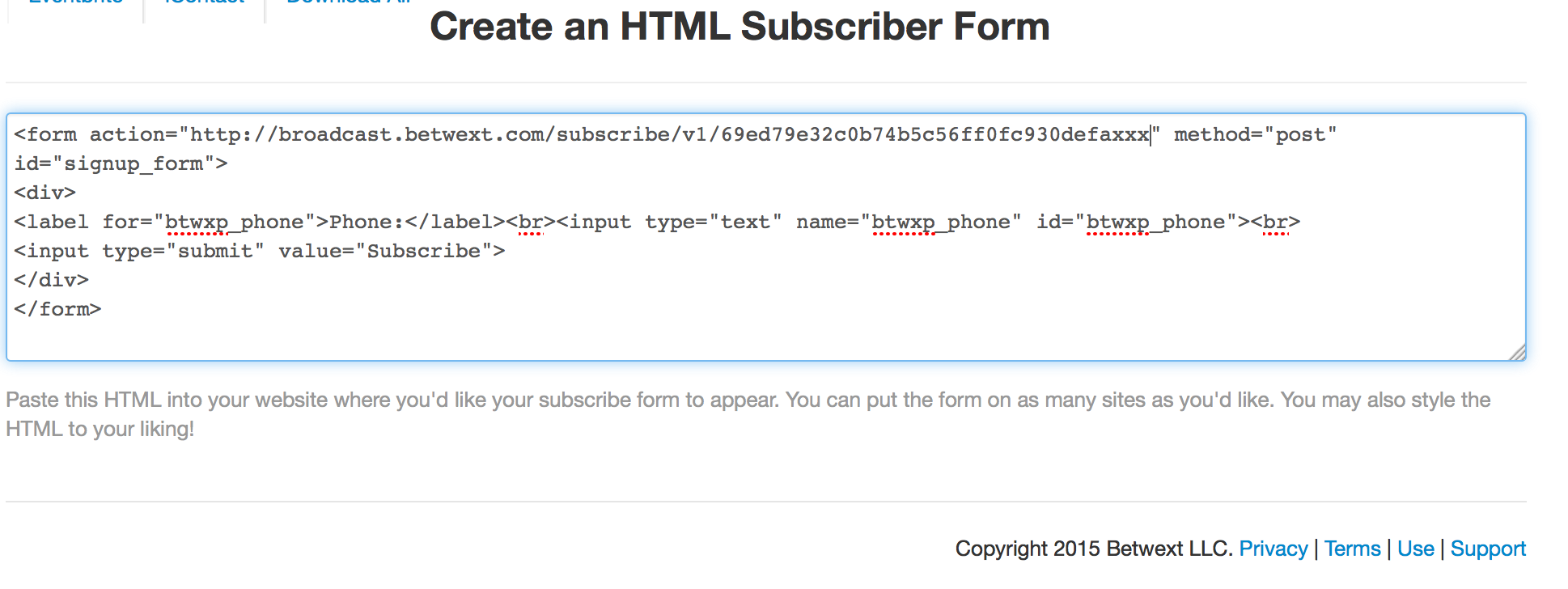Click the Copyright 2015 Betwext LLC text
This screenshot has height=589, width=1568.
coord(1094,549)
